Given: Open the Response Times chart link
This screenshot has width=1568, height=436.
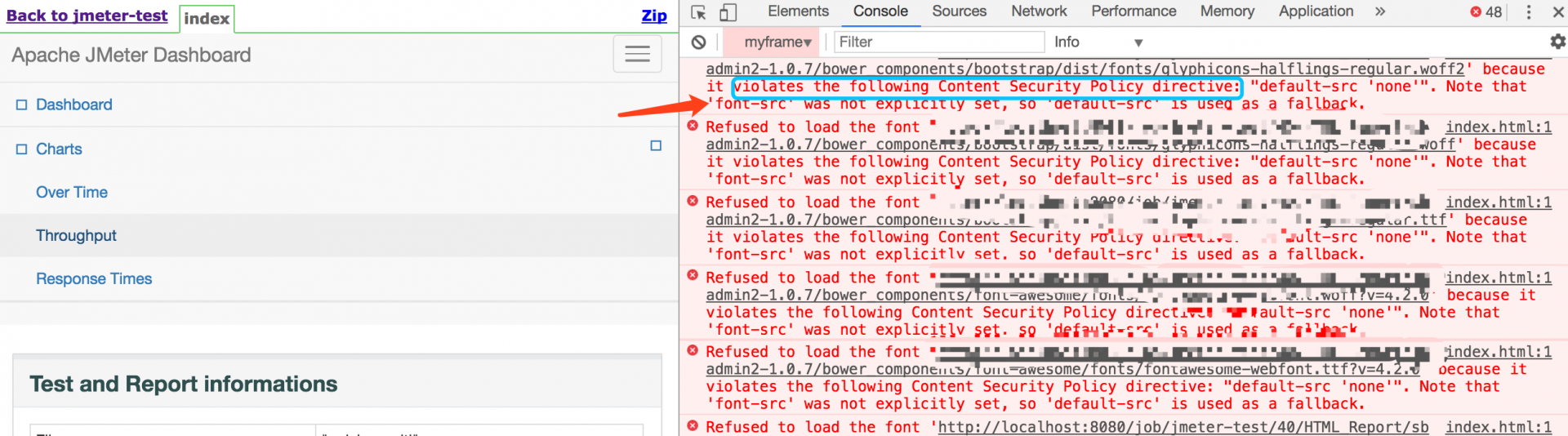Looking at the screenshot, I should [94, 279].
